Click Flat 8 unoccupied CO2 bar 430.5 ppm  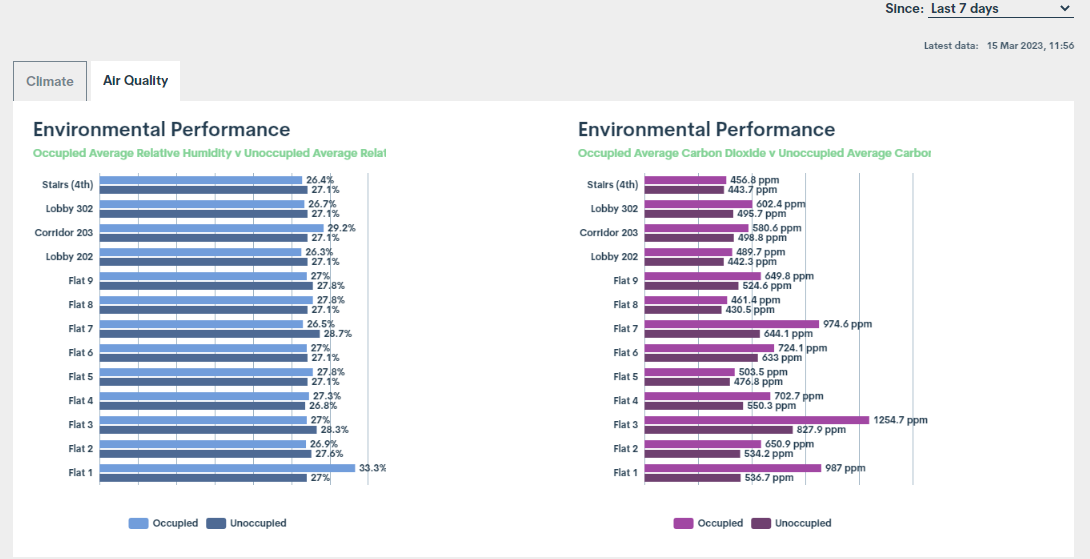(683, 310)
